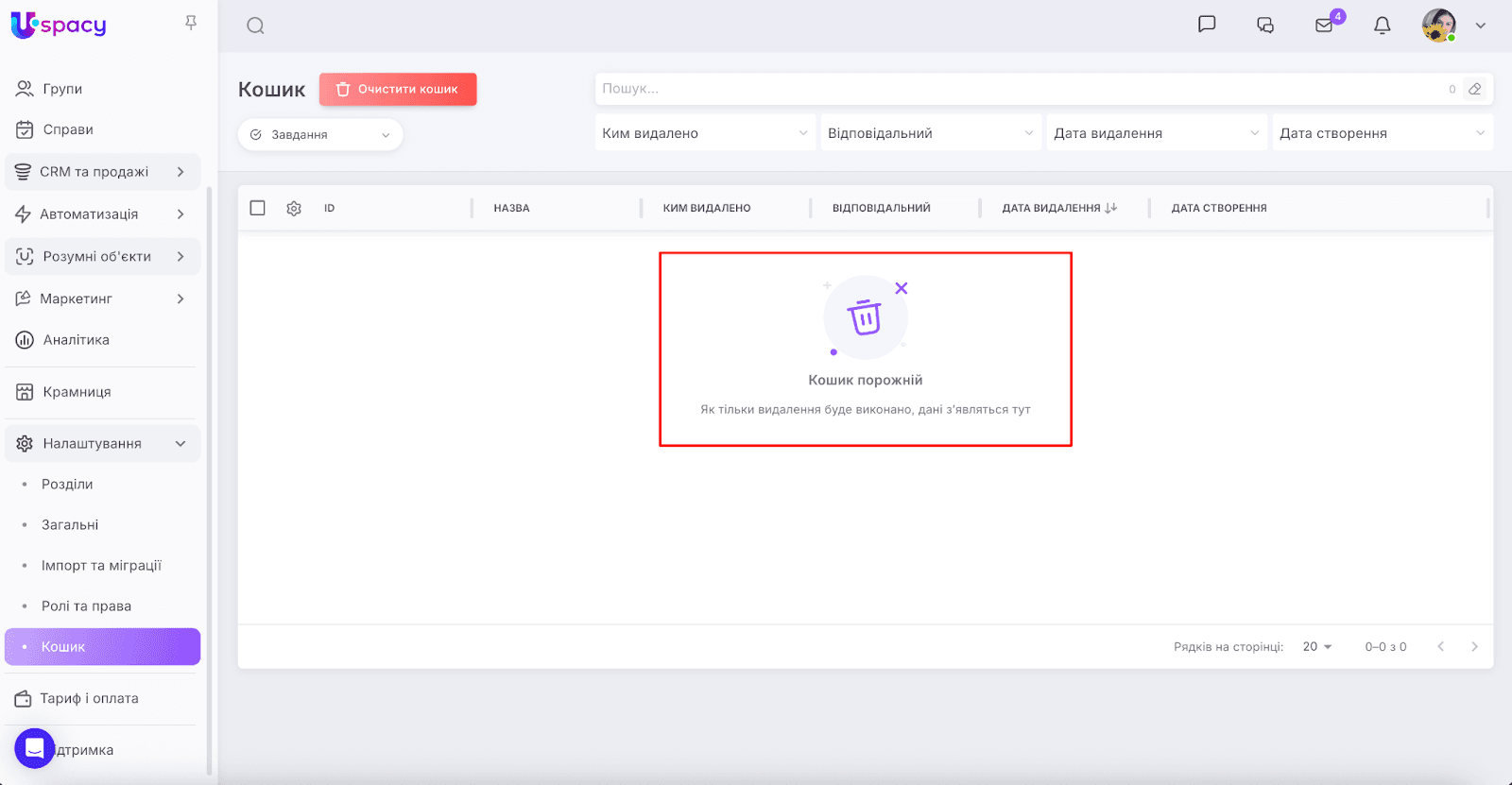The image size is (1512, 785).
Task: Open Аналітика in the sidebar
Action: (102, 340)
